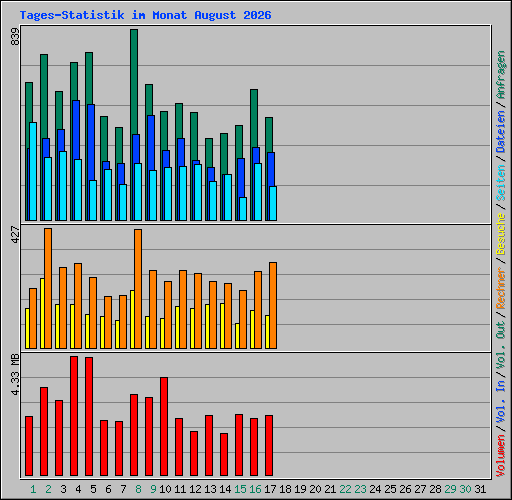
Task: Click the title 'Tages-Statistik im Monat August 2026'
Action: click(145, 15)
